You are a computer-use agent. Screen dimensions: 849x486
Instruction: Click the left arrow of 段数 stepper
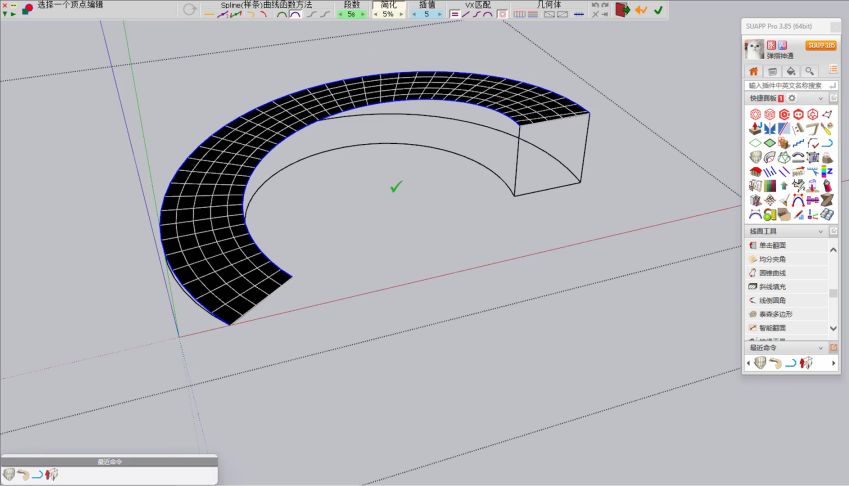[x=341, y=15]
